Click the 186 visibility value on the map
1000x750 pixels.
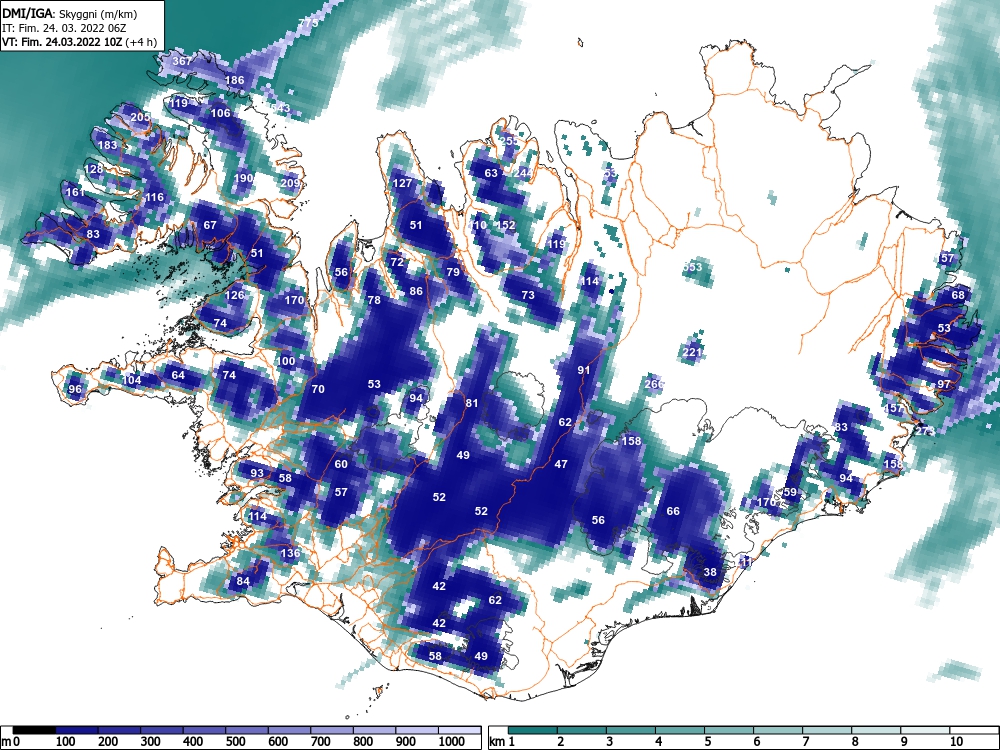coord(235,80)
